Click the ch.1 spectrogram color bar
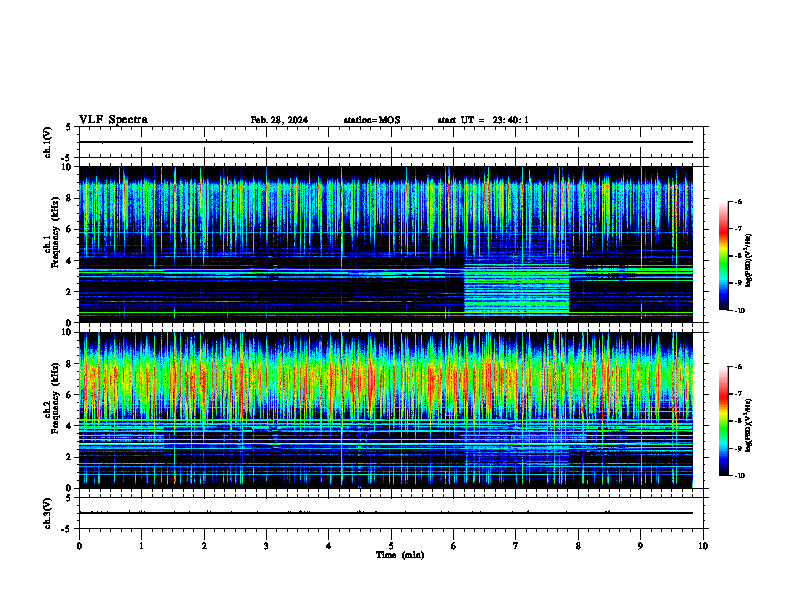This screenshot has width=792, height=612. [723, 256]
